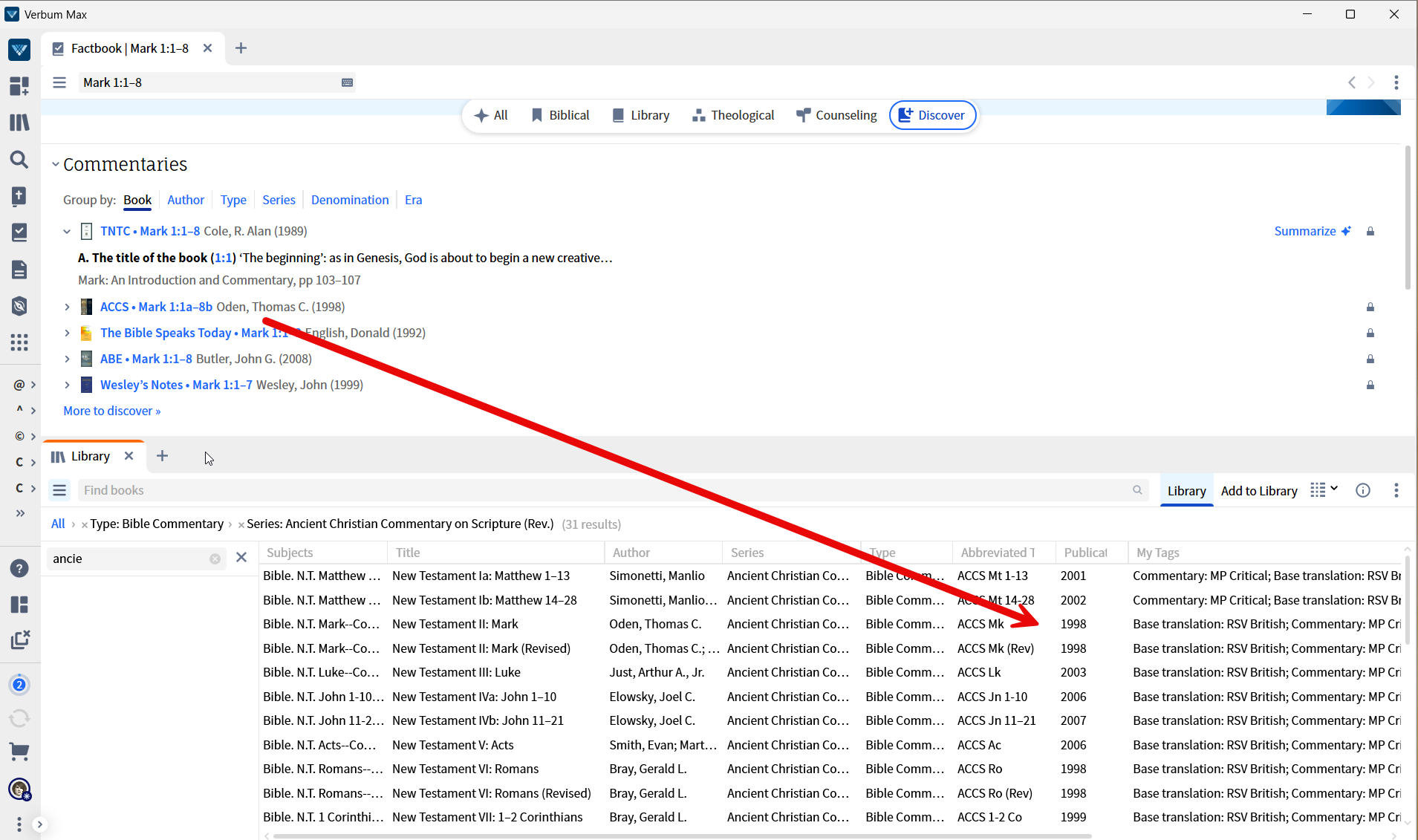
Task: Click the keyboard icon in reference box
Action: (347, 82)
